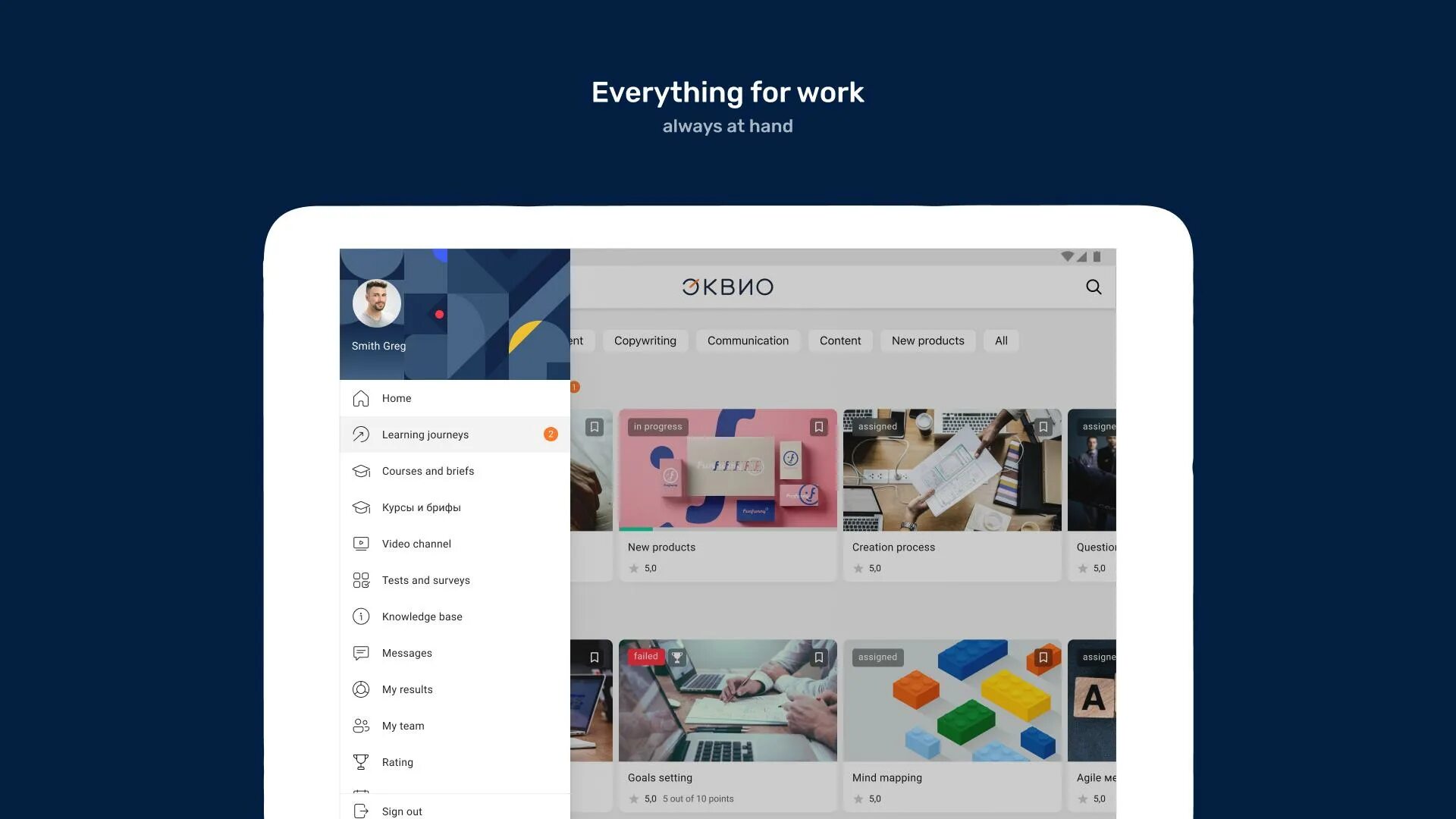Open Rating menu item
The image size is (1456, 819).
[455, 762]
